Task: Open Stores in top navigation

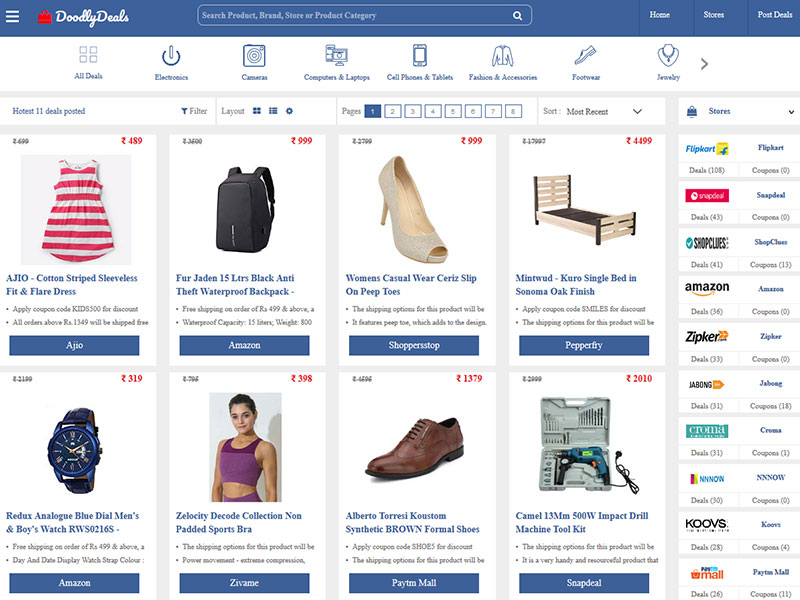Action: (x=714, y=15)
